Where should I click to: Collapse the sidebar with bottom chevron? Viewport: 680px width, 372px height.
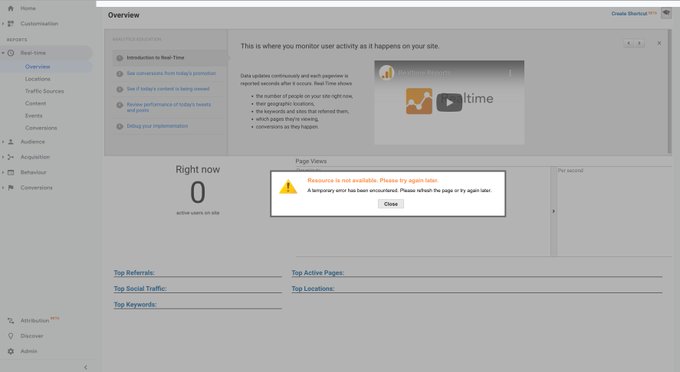[x=85, y=367]
